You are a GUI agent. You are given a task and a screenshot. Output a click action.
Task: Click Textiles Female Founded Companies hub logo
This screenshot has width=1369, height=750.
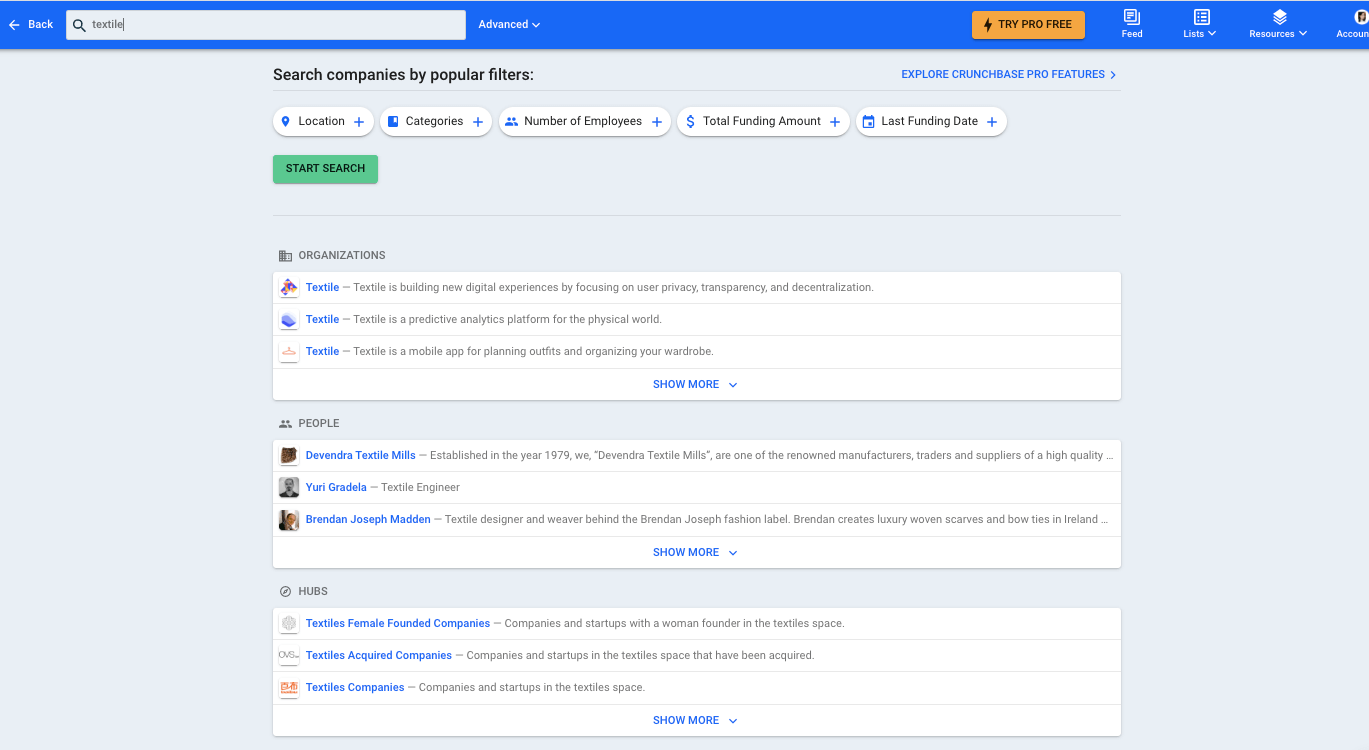pos(289,623)
